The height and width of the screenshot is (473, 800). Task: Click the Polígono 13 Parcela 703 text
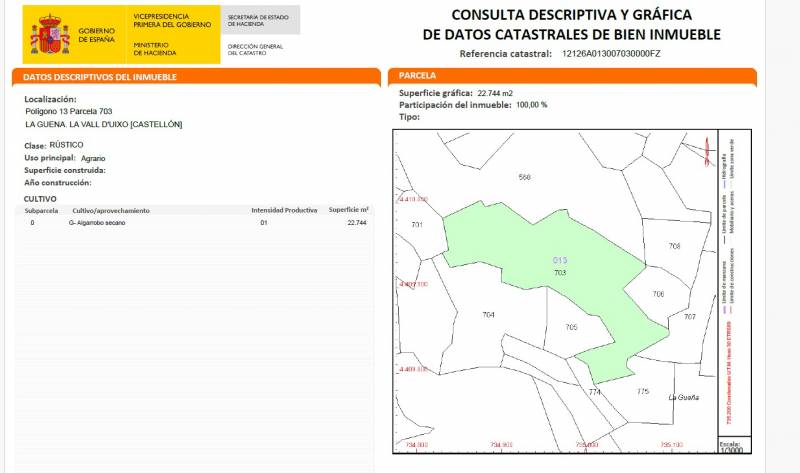tap(69, 111)
